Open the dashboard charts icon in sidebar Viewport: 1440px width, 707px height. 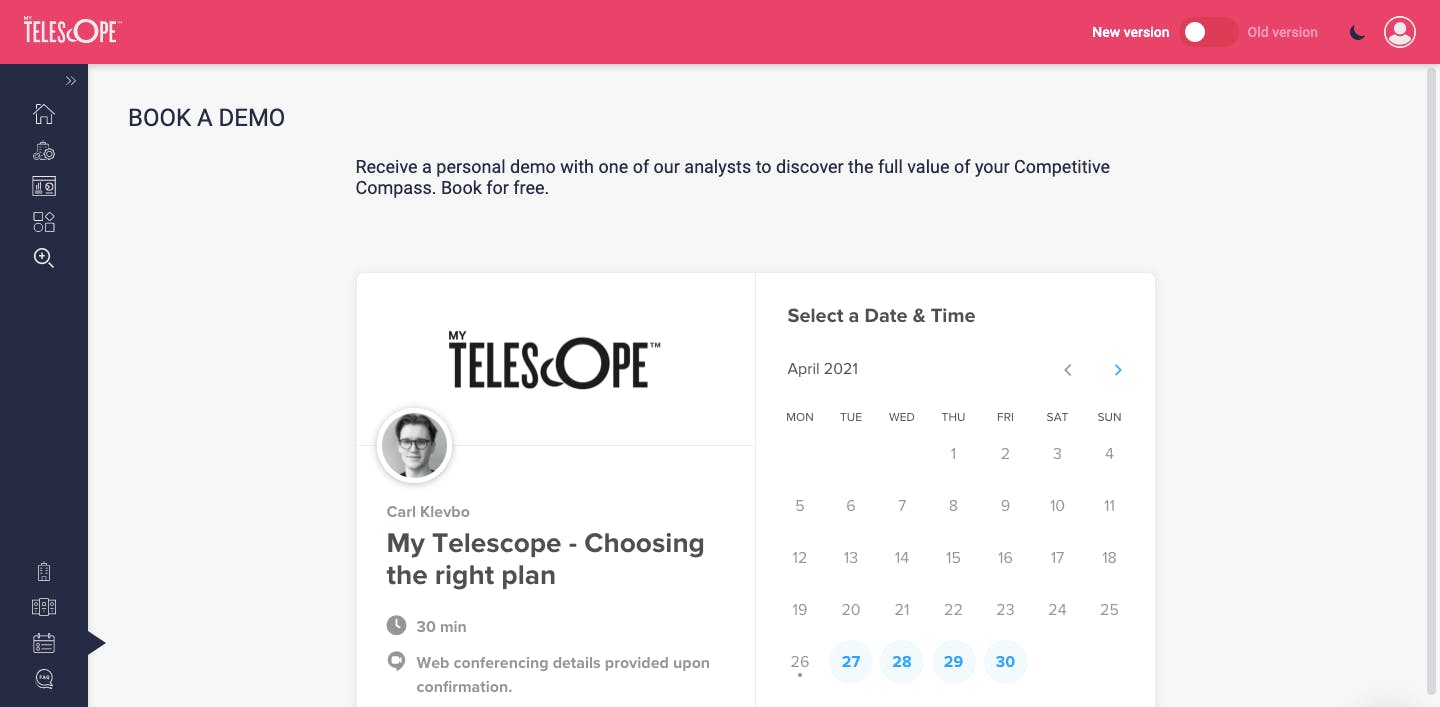coord(44,186)
